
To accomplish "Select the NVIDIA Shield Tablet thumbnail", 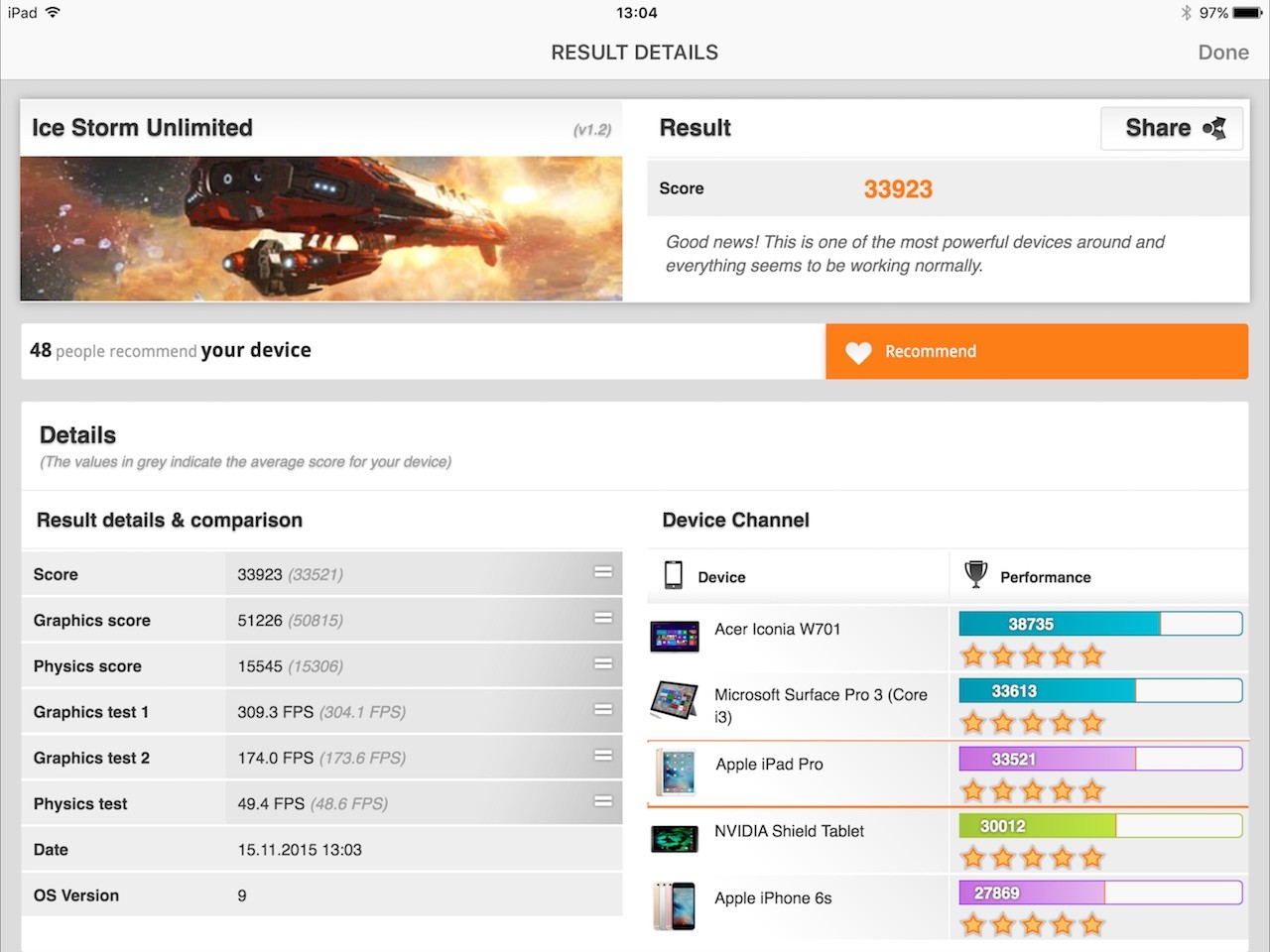I will tap(675, 839).
